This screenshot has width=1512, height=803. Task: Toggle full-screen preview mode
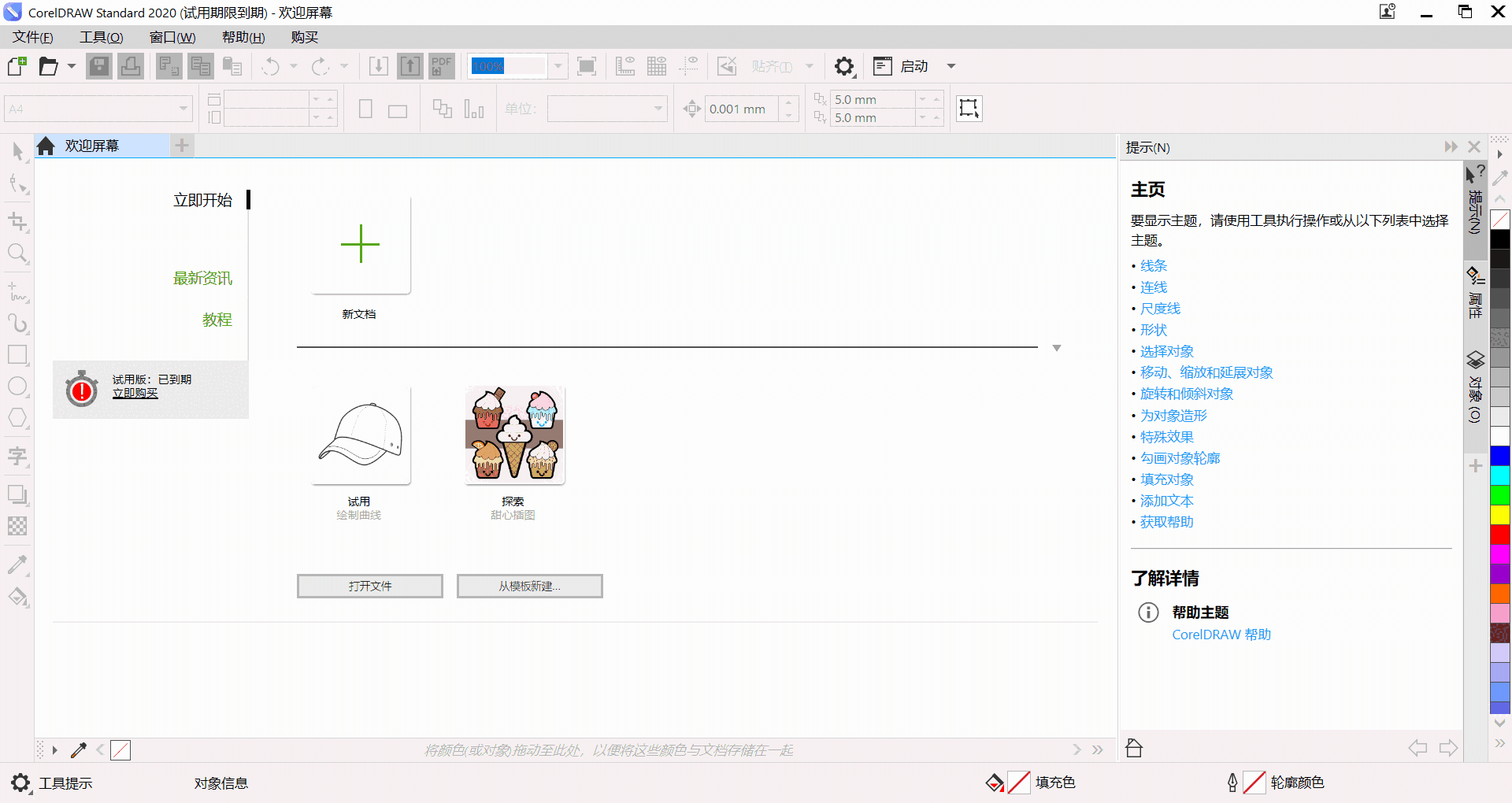pos(587,66)
